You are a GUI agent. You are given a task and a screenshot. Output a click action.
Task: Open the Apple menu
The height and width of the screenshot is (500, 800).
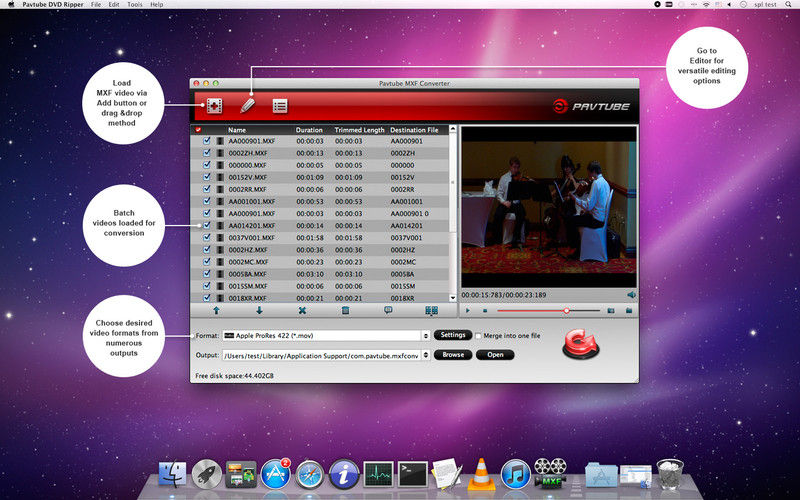[x=11, y=4]
